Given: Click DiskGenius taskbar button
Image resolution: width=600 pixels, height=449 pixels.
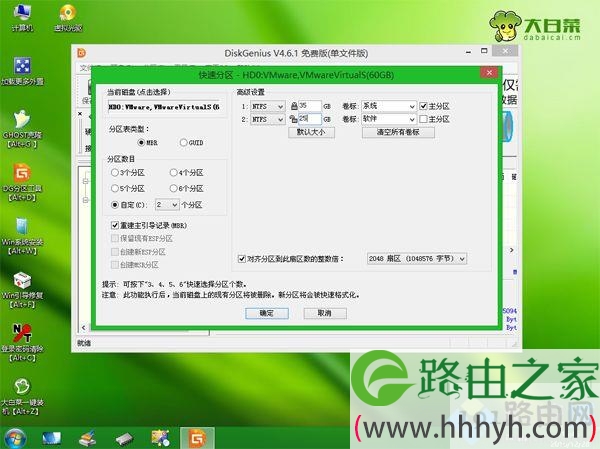Looking at the screenshot, I should (x=197, y=438).
